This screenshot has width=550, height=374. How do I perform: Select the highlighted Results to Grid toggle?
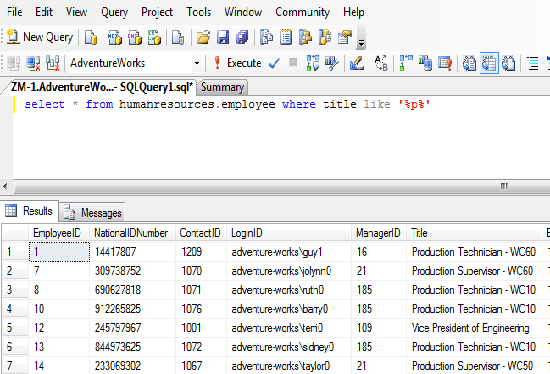489,63
